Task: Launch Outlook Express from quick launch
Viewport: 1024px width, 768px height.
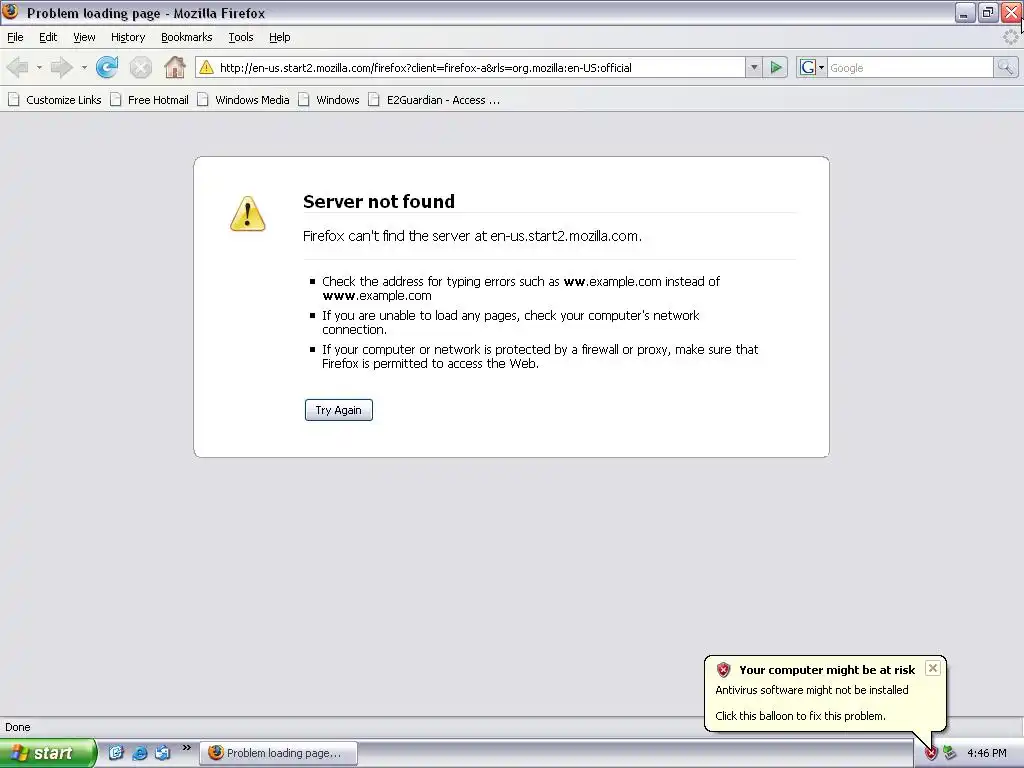Action: pos(162,753)
